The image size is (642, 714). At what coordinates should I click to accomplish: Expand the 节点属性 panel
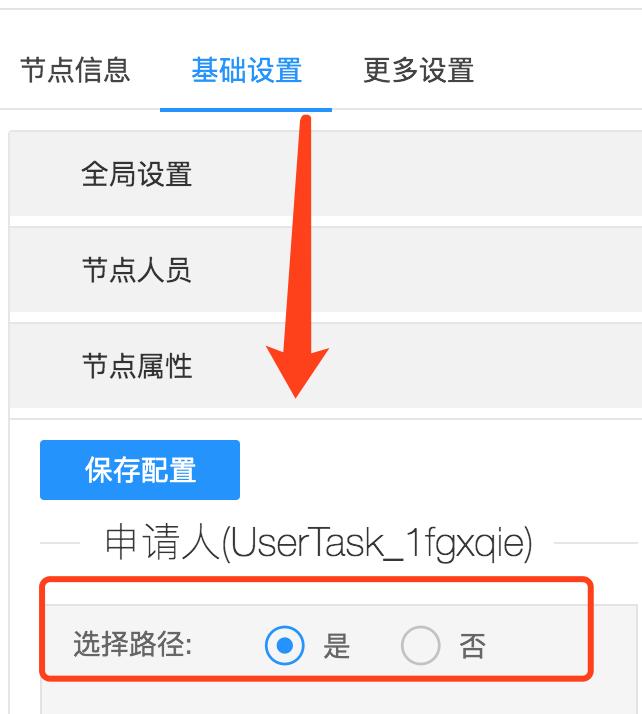click(x=326, y=366)
